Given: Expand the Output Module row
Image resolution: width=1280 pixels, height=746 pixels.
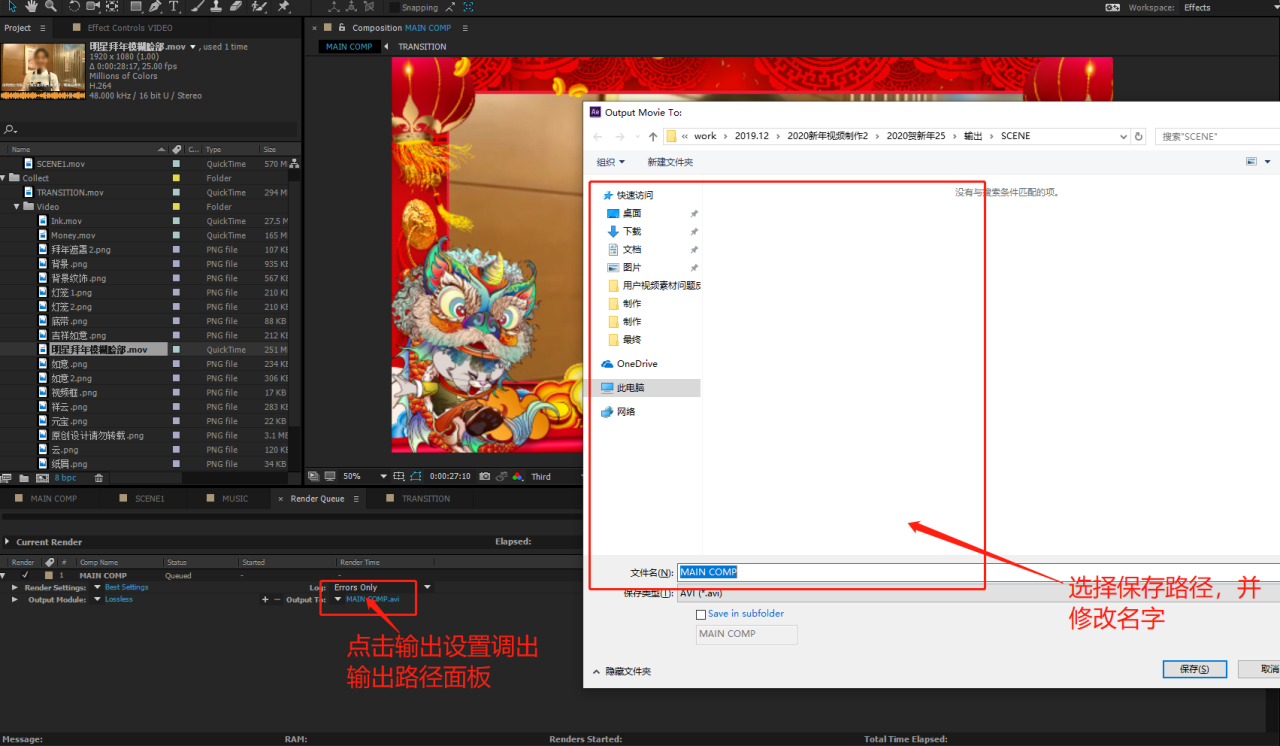Looking at the screenshot, I should click(x=15, y=599).
